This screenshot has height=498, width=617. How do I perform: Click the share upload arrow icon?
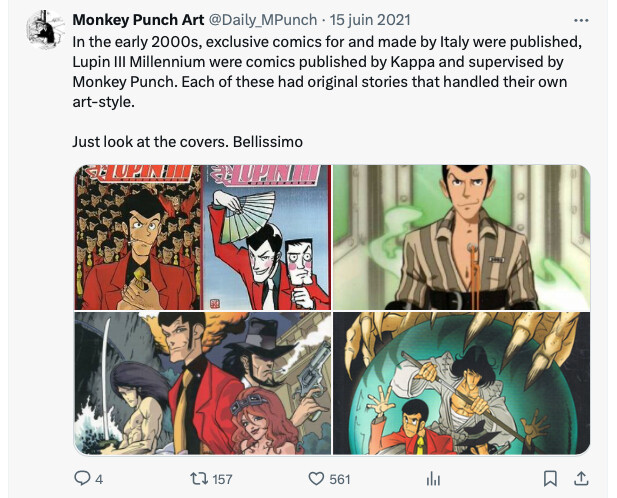click(582, 479)
